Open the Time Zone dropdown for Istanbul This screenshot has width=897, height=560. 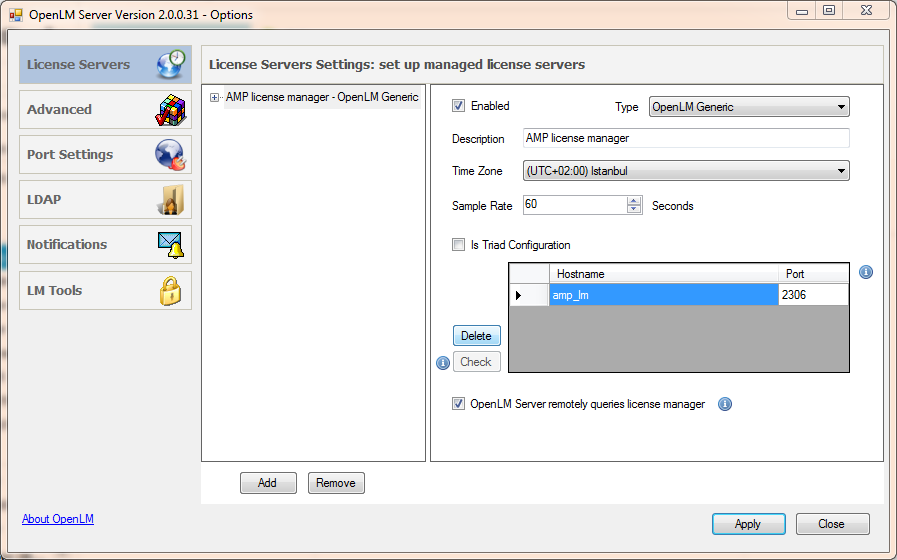tap(686, 171)
